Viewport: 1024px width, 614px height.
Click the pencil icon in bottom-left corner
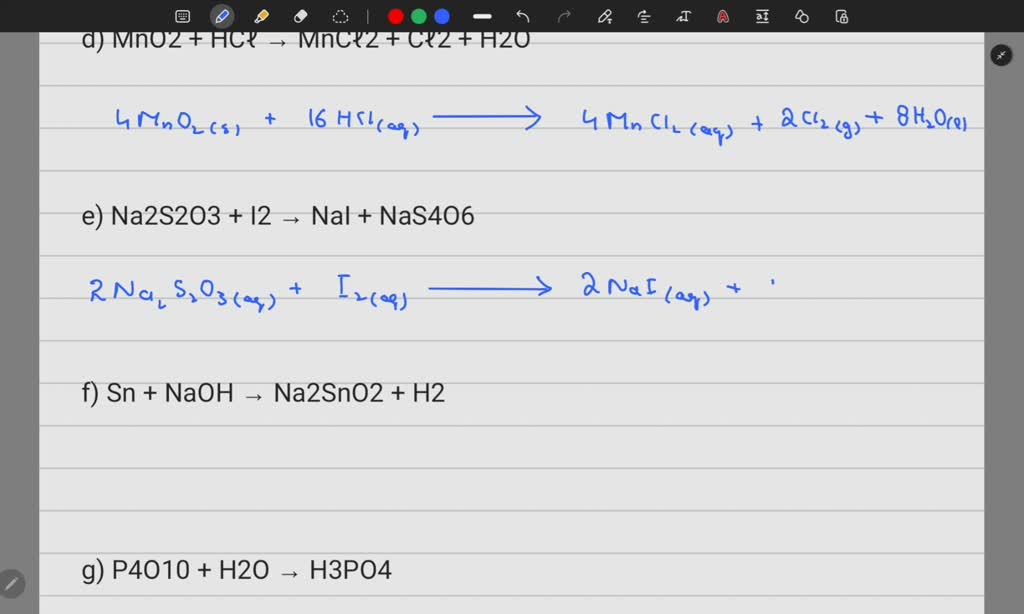click(10, 583)
